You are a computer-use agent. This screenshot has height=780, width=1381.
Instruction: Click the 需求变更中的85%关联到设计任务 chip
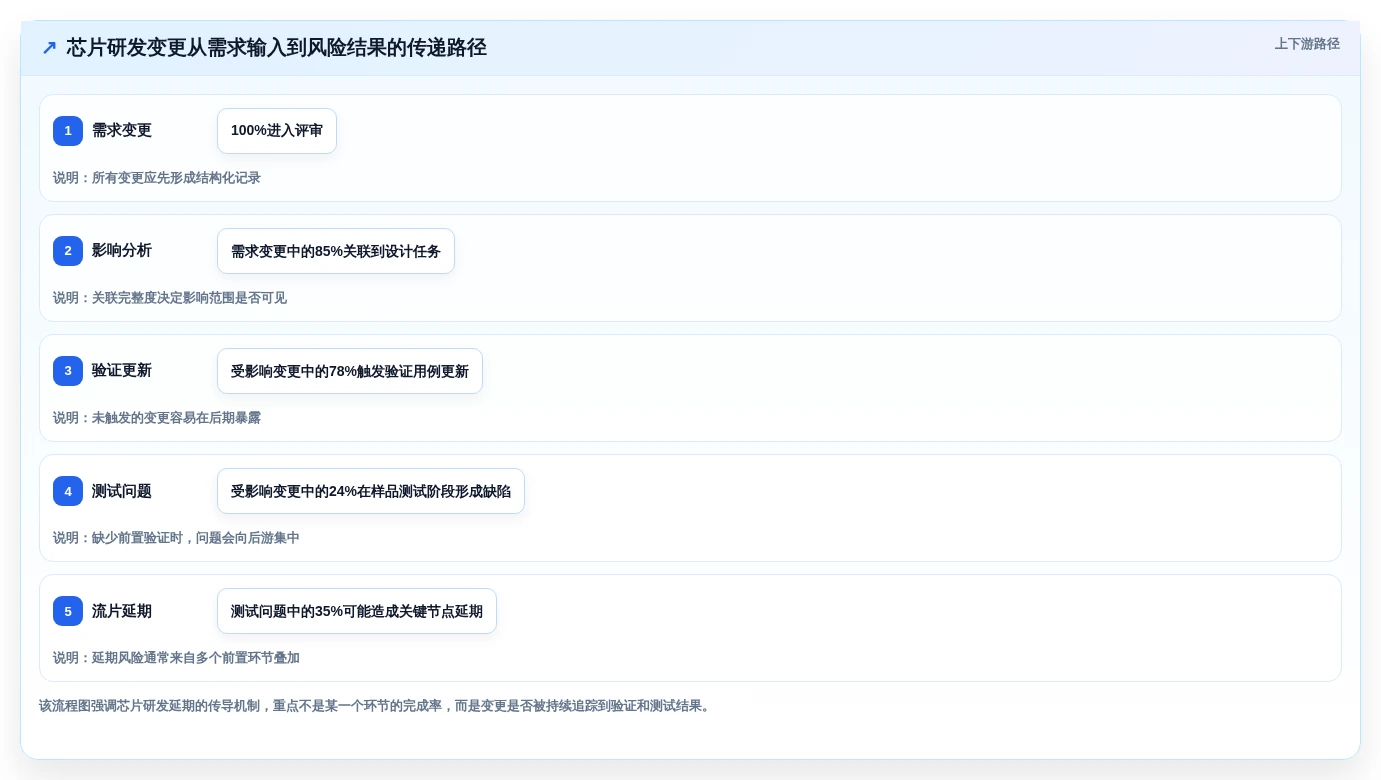point(336,251)
